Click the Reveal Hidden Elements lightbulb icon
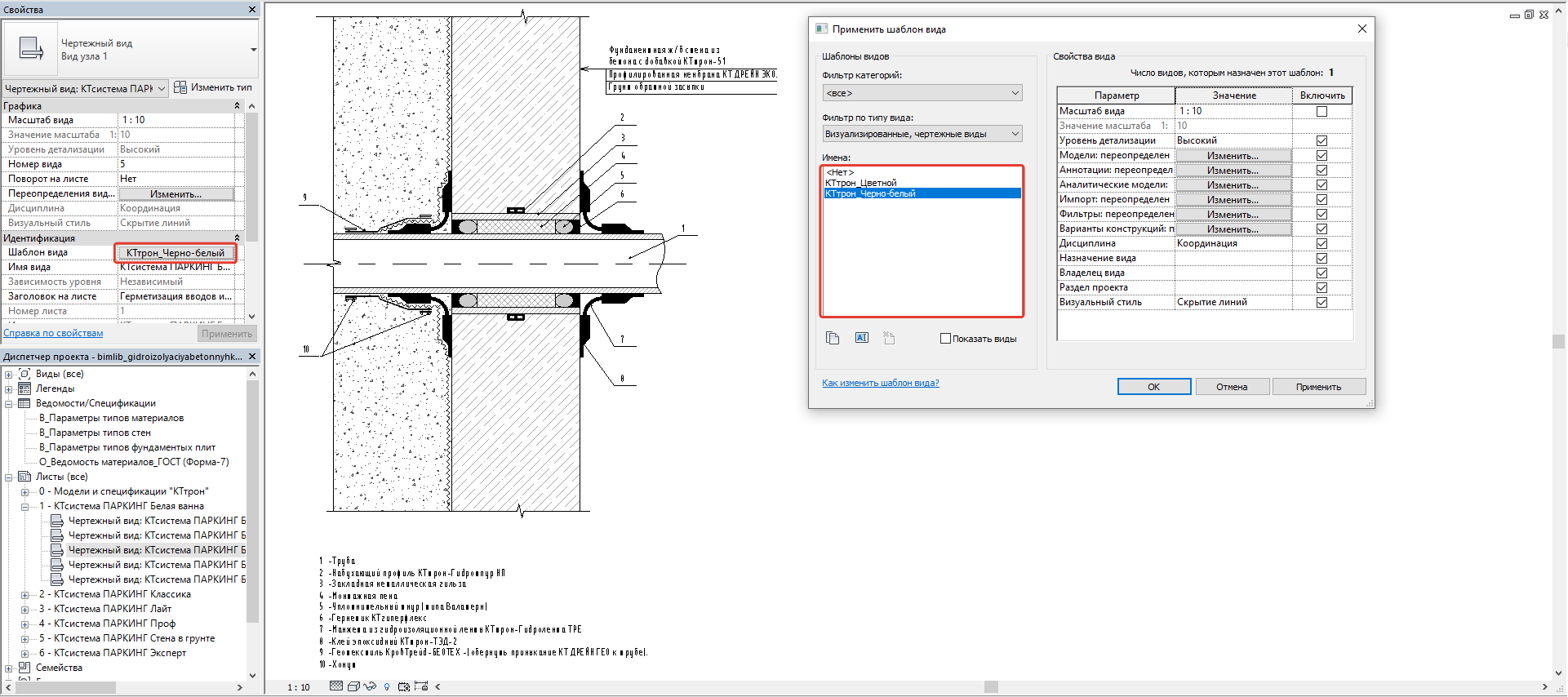Image resolution: width=1568 pixels, height=697 pixels. pyautogui.click(x=387, y=686)
